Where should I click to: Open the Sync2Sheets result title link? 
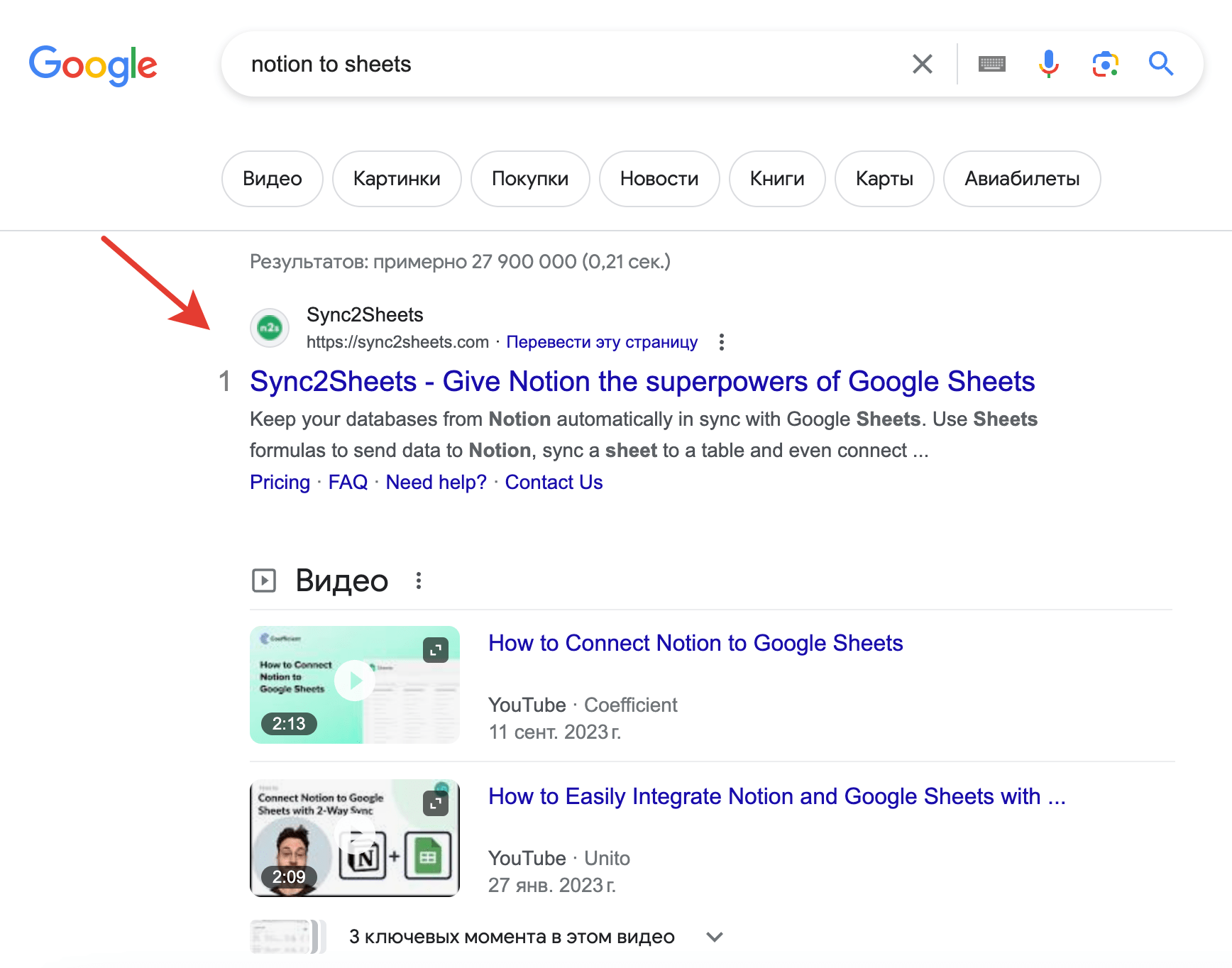point(642,382)
